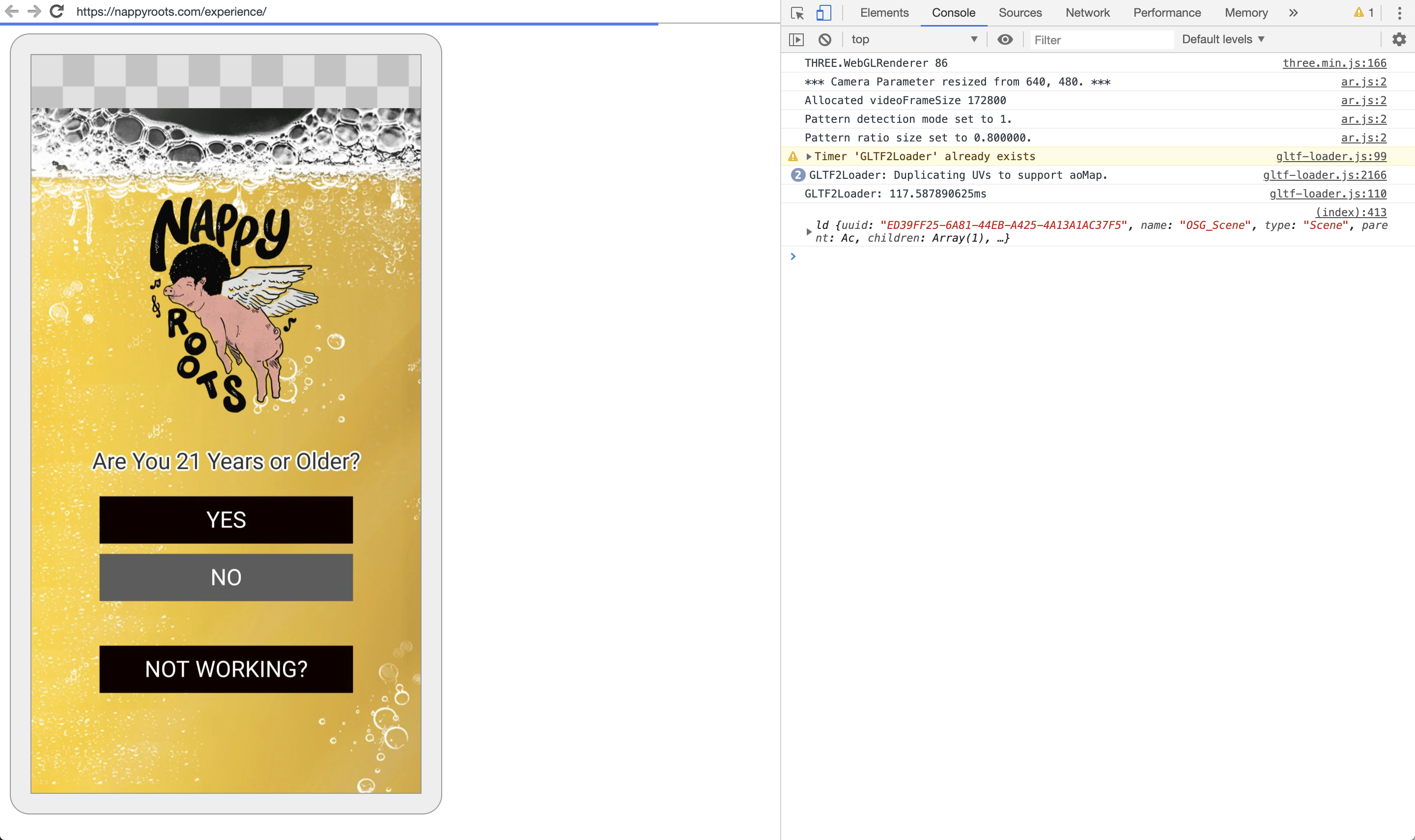Viewport: 1415px width, 840px height.
Task: Open the DevTools three-dot menu
Action: pos(1400,12)
